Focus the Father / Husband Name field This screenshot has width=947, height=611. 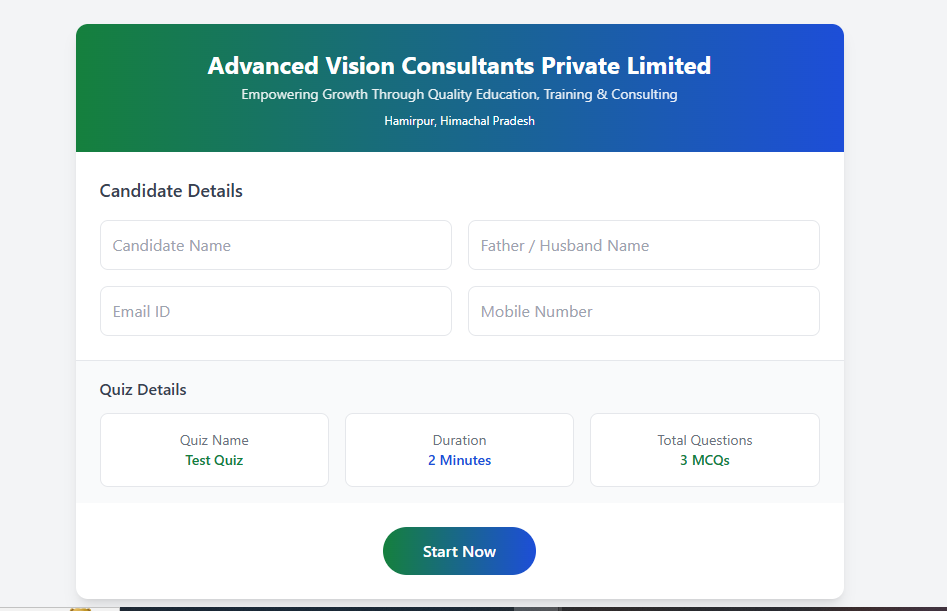[x=643, y=245]
